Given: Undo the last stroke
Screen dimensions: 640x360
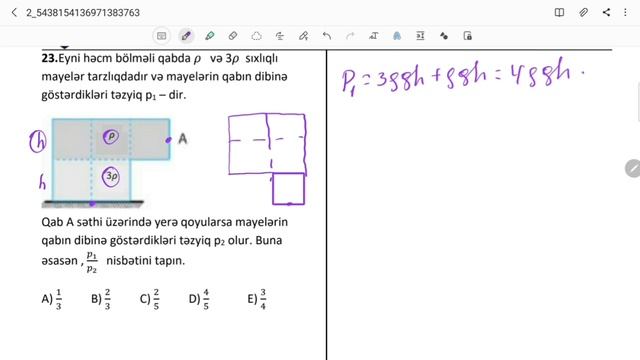Looking at the screenshot, I should 327,36.
